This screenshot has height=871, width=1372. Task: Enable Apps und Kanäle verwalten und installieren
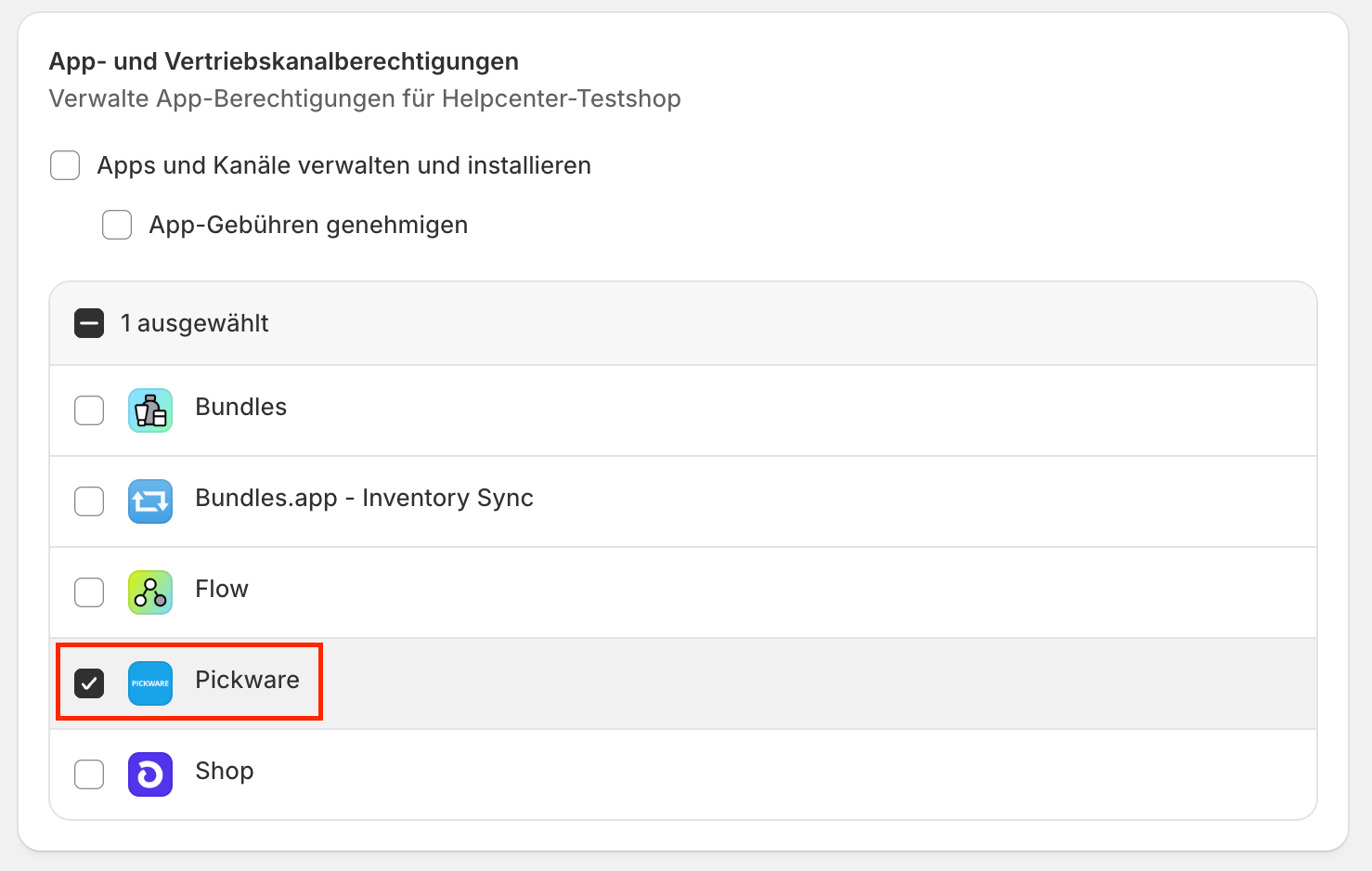pos(64,164)
